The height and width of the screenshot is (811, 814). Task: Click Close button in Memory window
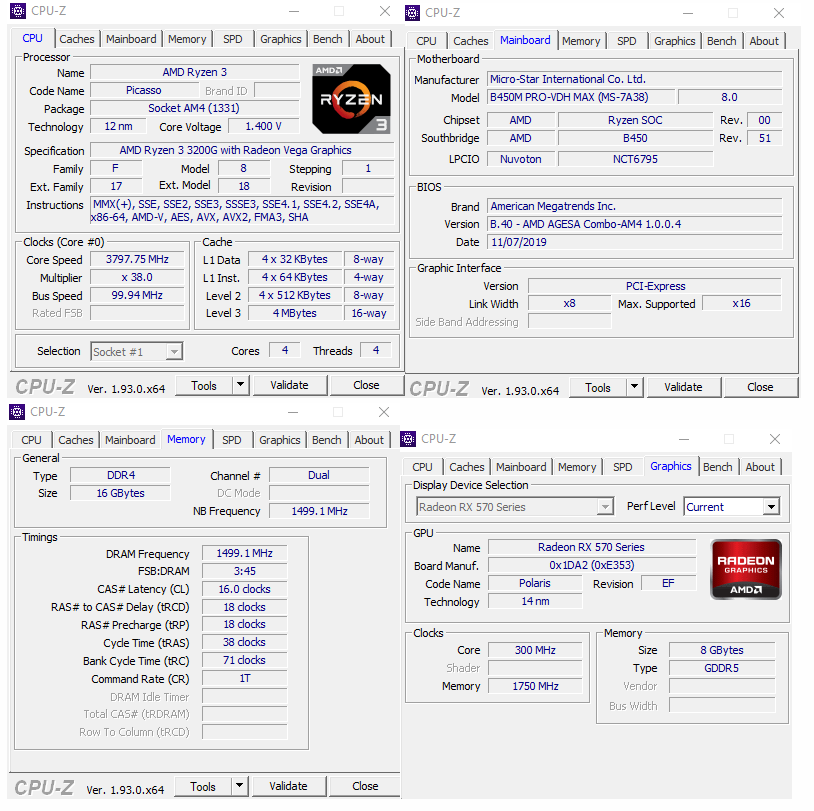[x=365, y=786]
